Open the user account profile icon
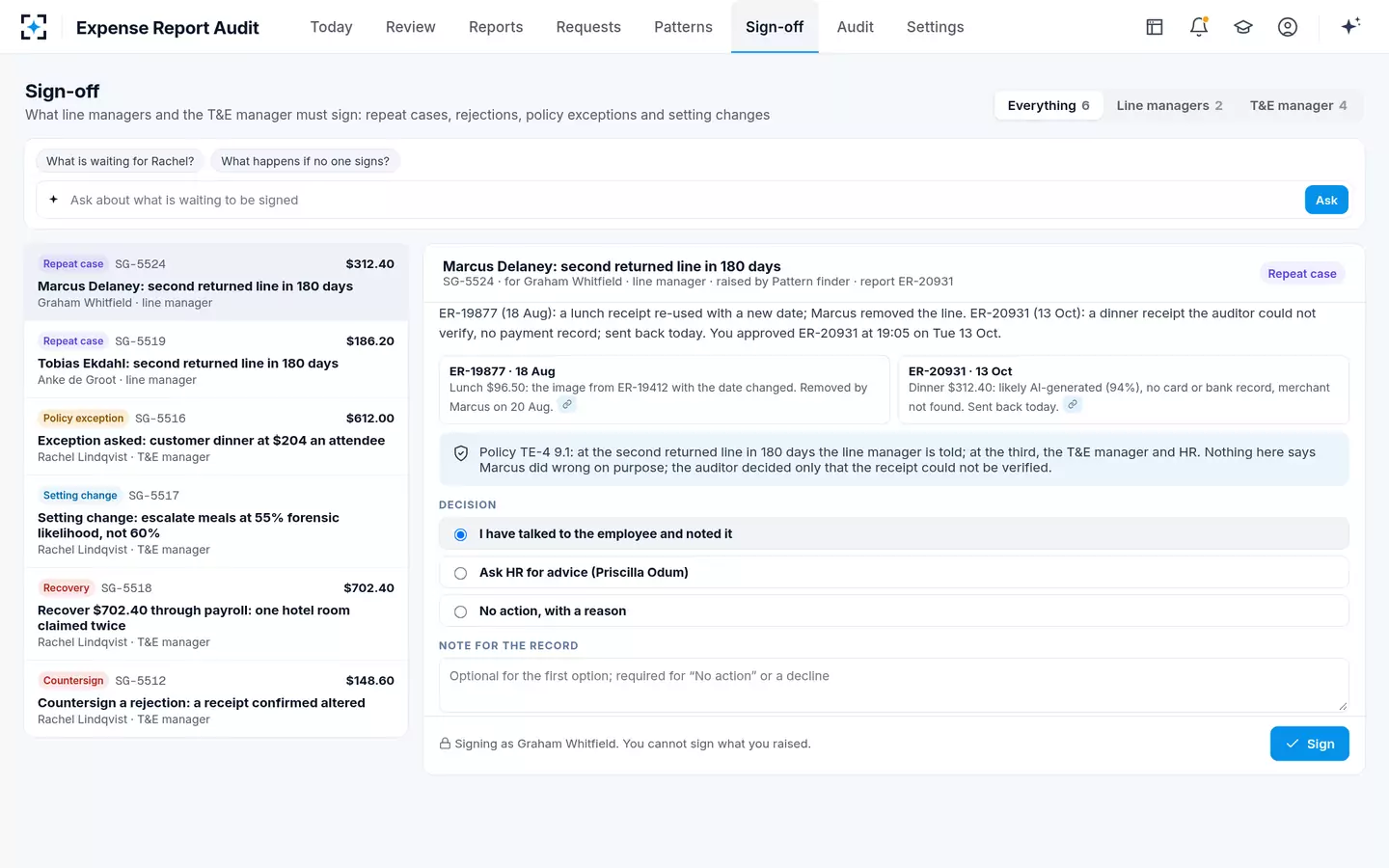1389x868 pixels. tap(1288, 27)
